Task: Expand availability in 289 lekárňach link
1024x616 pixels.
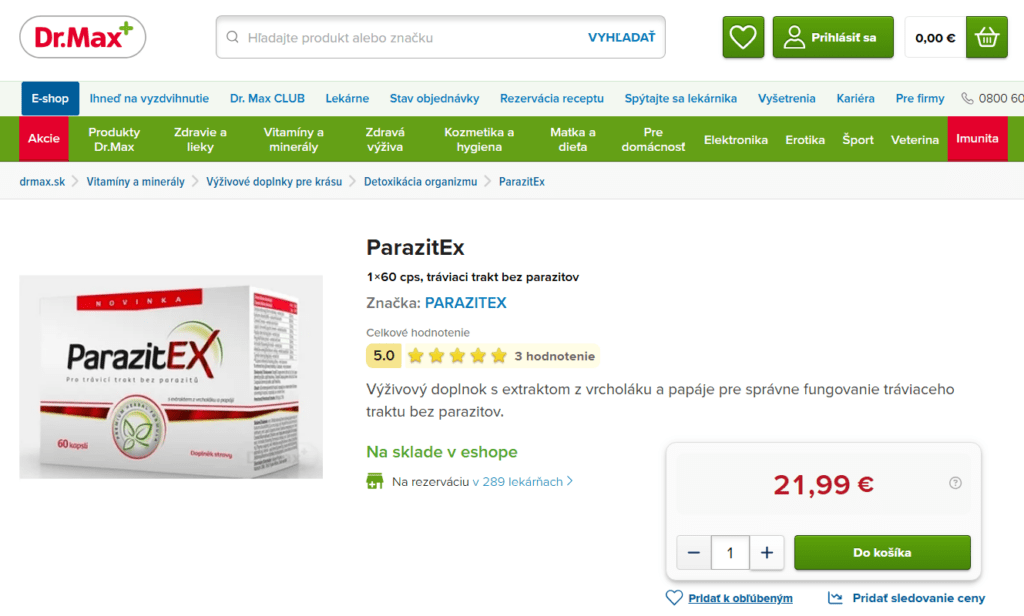Action: coord(522,481)
